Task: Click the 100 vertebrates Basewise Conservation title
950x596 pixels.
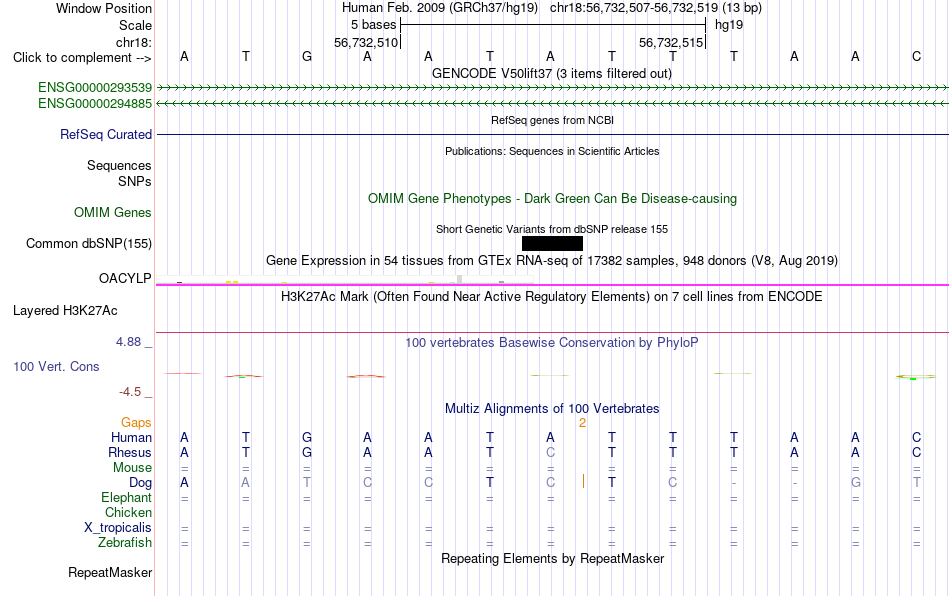Action: pos(552,343)
